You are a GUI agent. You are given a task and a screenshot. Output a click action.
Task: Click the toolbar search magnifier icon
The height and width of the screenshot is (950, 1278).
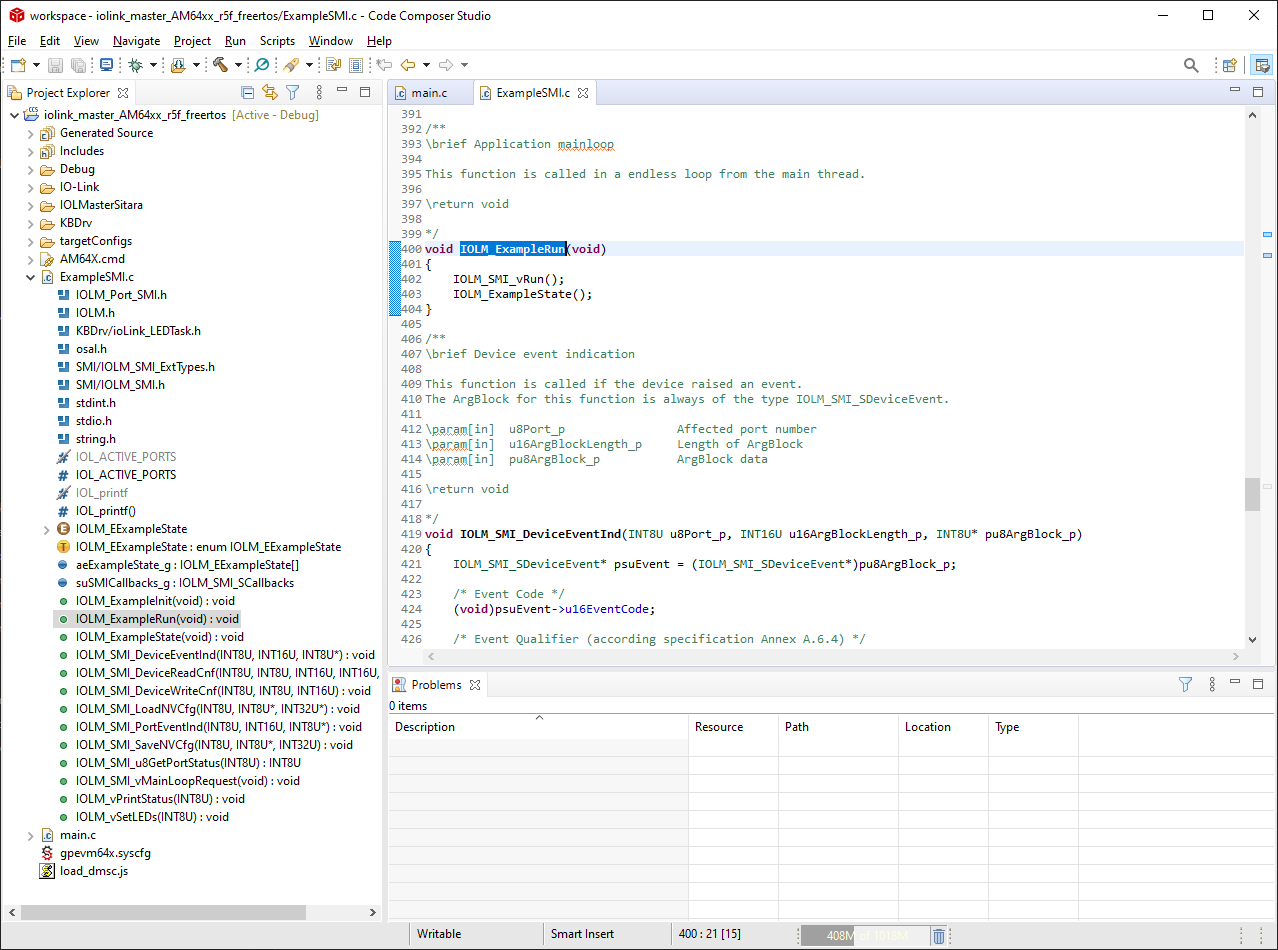tap(1191, 65)
